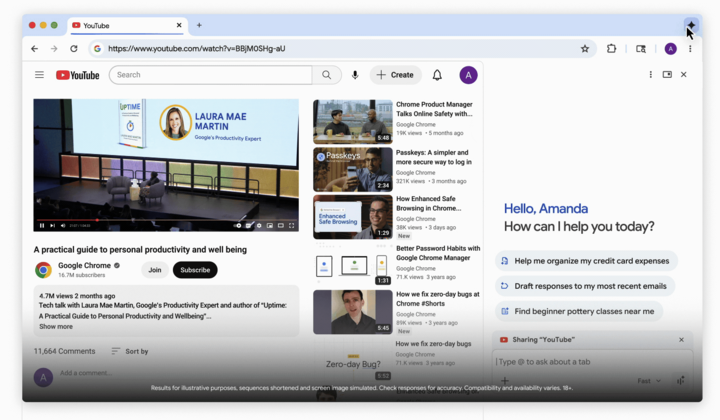Subscribe to the Google Chrome channel

pyautogui.click(x=195, y=270)
